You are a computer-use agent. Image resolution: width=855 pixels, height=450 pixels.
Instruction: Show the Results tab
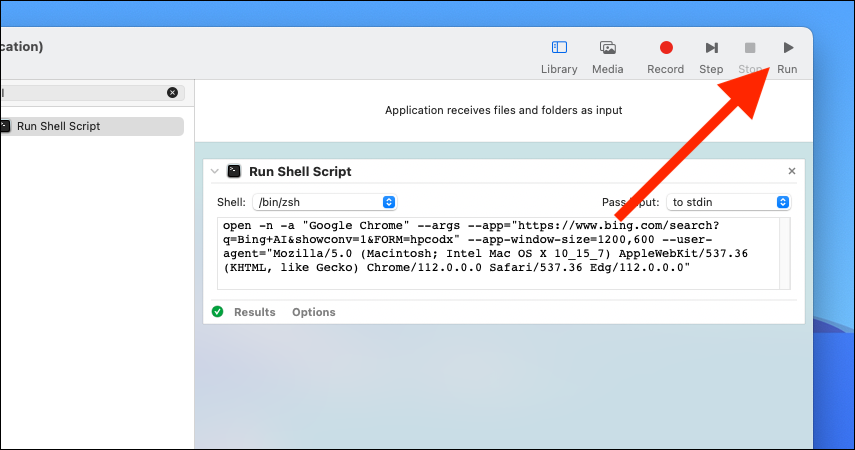tap(255, 312)
